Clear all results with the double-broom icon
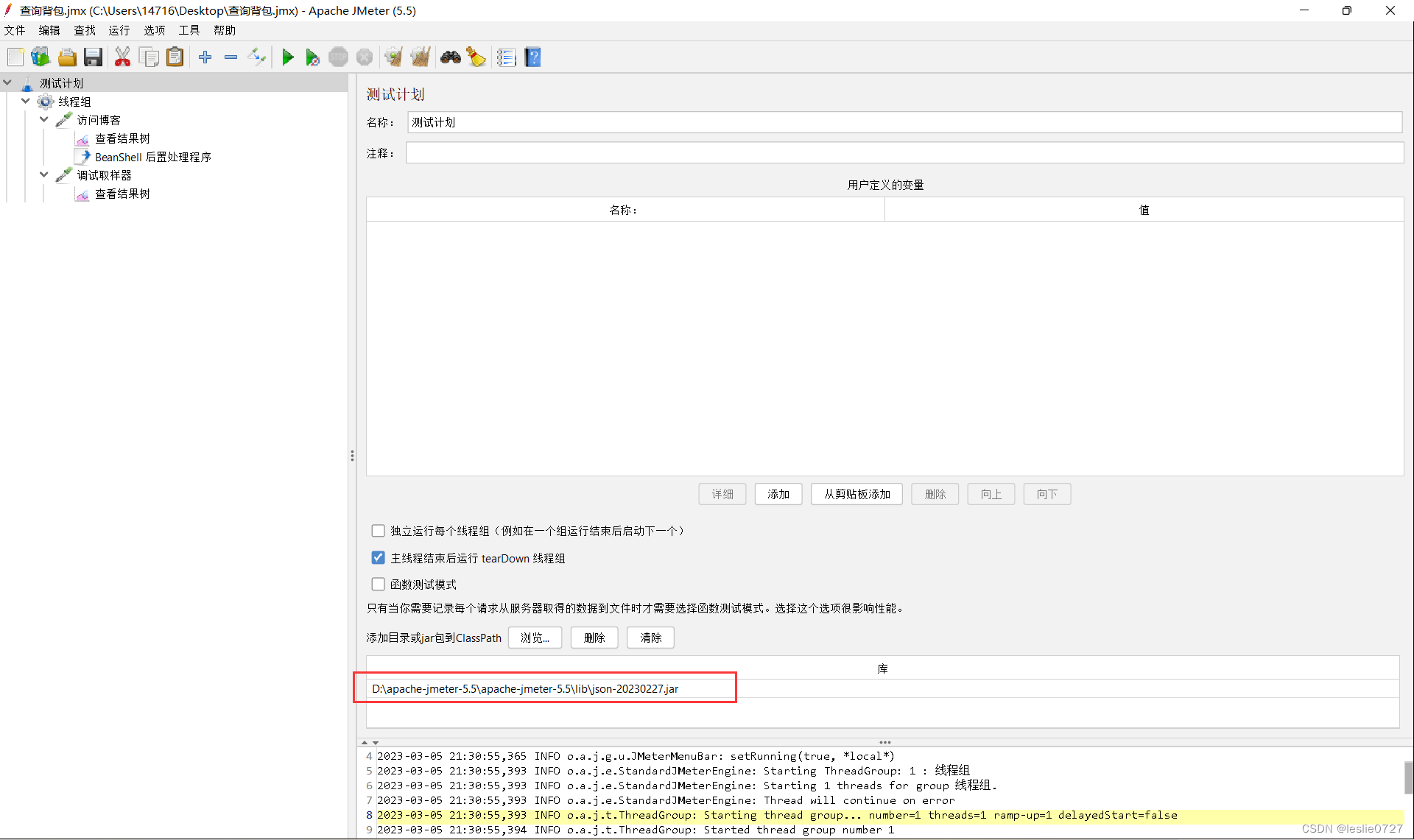The height and width of the screenshot is (840, 1414). (421, 57)
